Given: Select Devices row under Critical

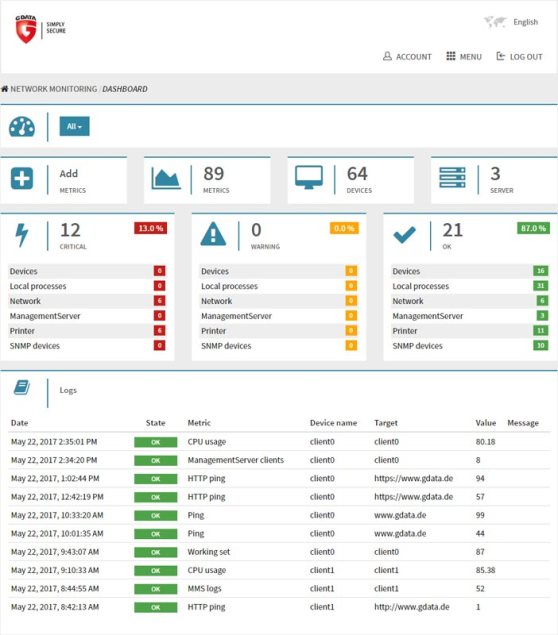Looking at the screenshot, I should pos(87,271).
